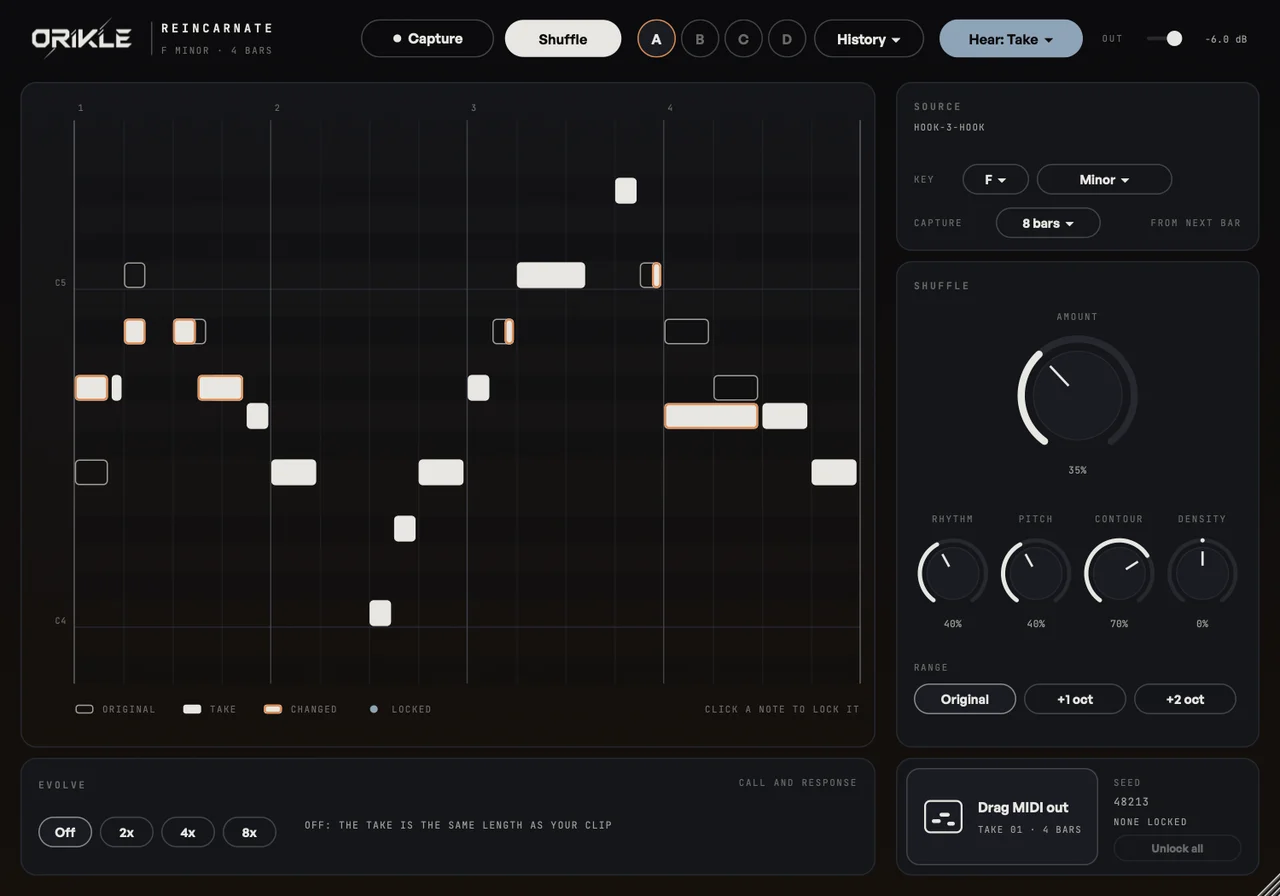This screenshot has height=896, width=1280.
Task: Set Evolve to 4x
Action: (188, 832)
